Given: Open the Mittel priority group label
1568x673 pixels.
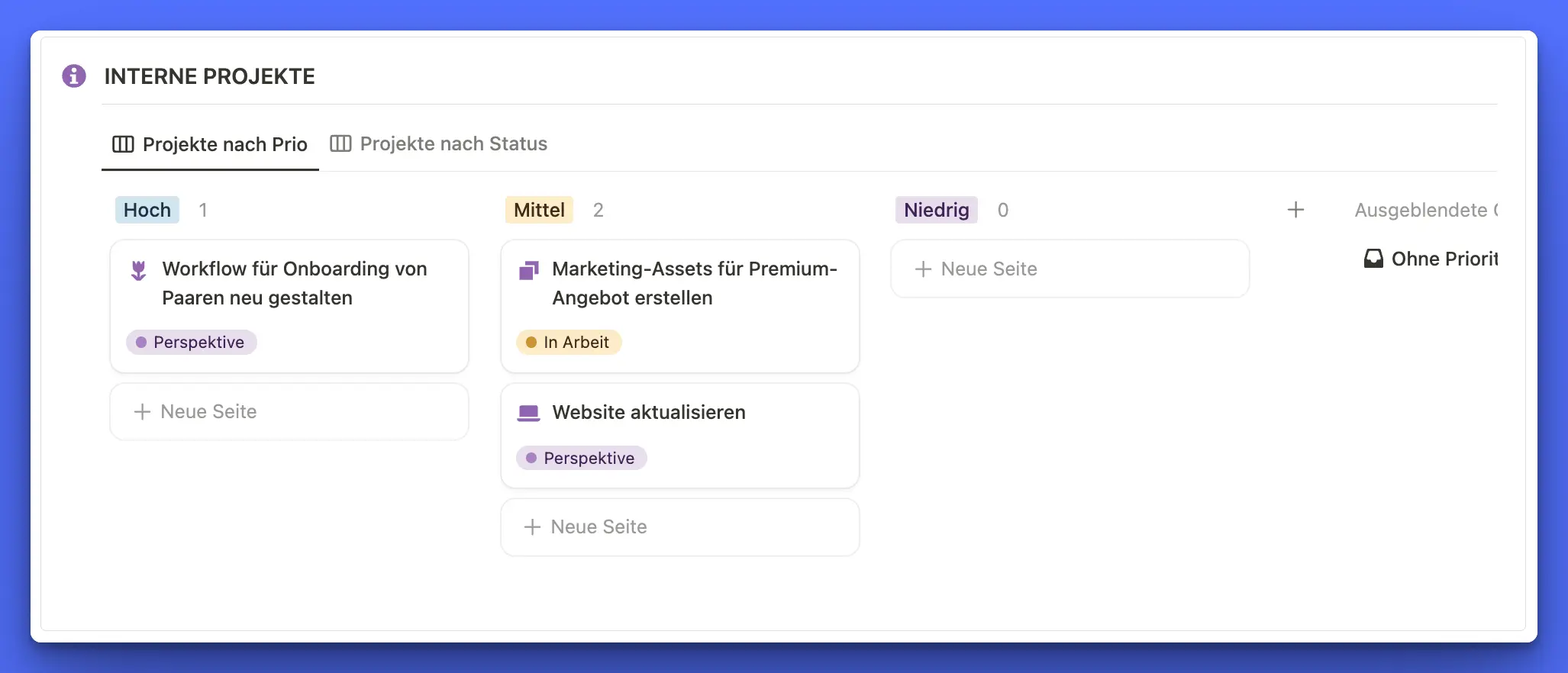Looking at the screenshot, I should [x=539, y=210].
